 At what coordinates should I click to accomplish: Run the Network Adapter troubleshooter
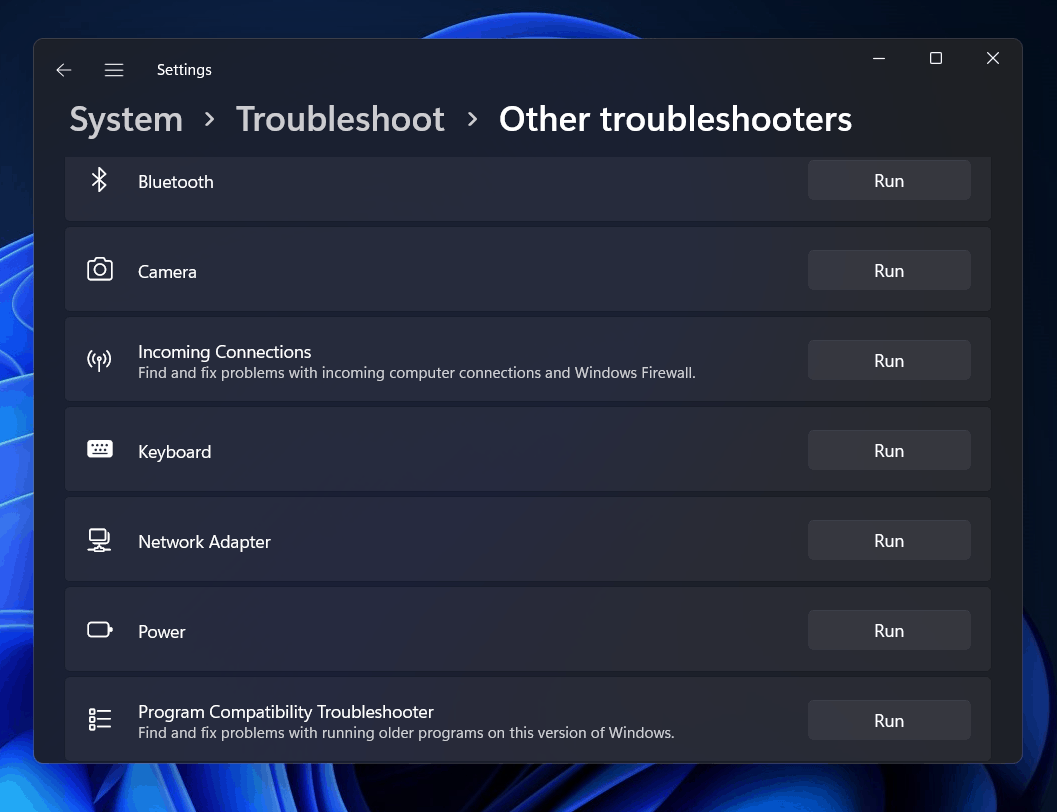[x=888, y=540]
